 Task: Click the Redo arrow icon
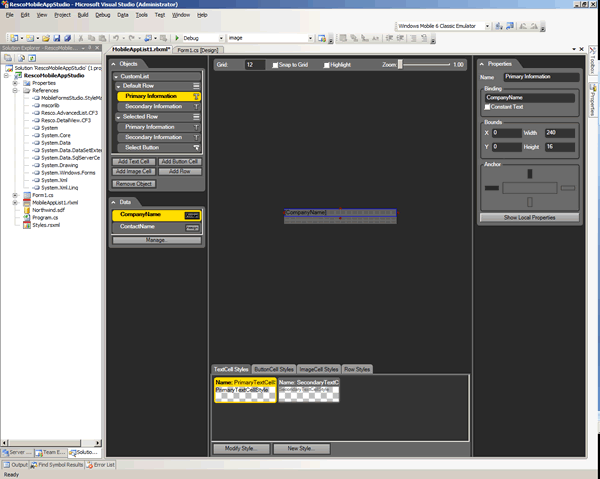[x=131, y=38]
